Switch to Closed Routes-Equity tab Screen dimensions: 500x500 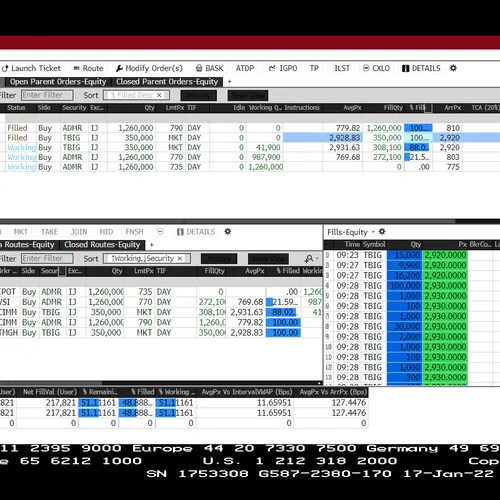pyautogui.click(x=102, y=245)
